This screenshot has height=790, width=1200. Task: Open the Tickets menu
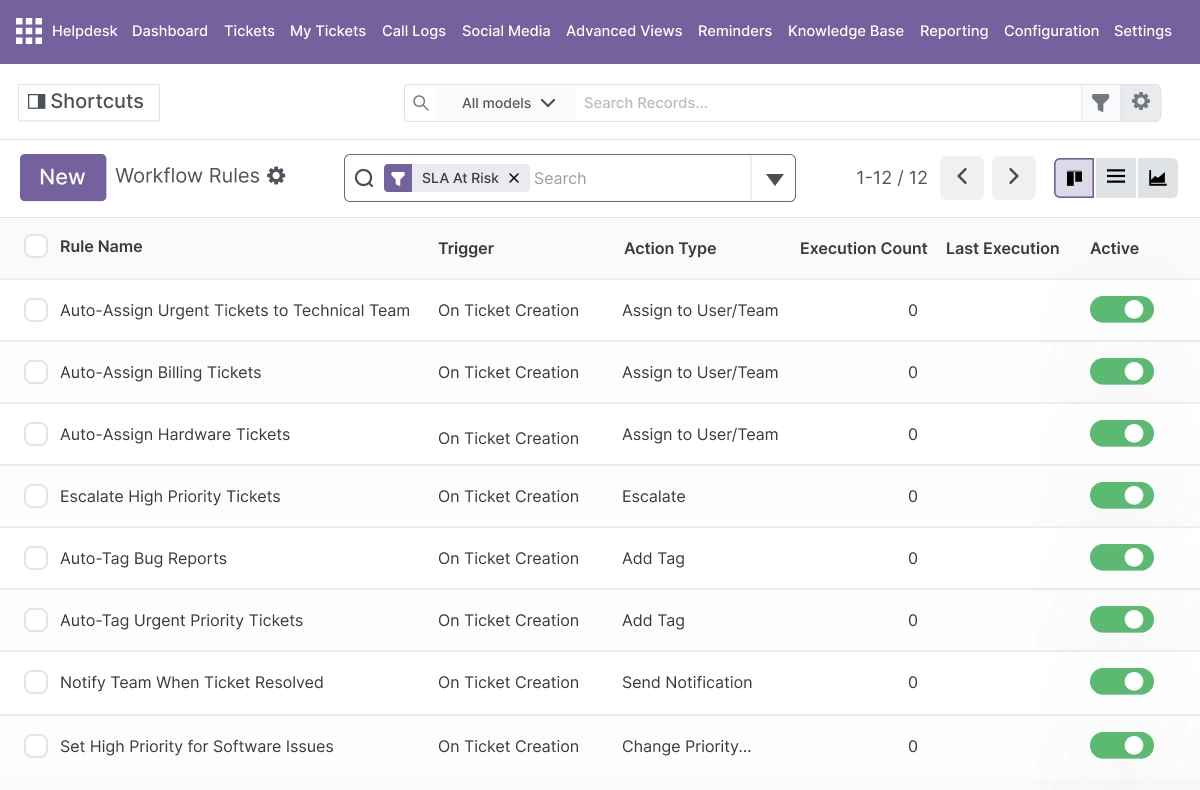250,31
